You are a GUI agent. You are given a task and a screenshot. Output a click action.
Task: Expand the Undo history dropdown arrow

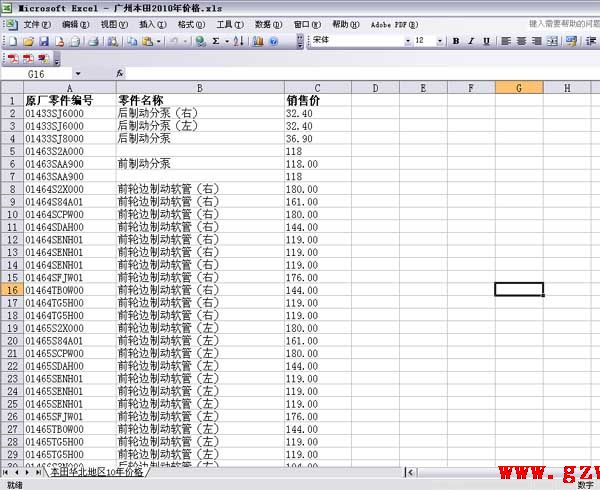pos(185,41)
